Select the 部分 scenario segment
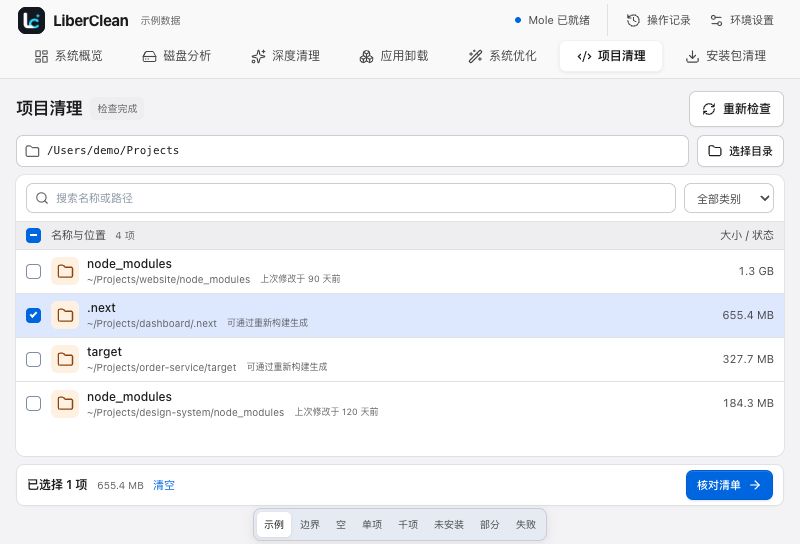The image size is (800, 544). click(490, 525)
